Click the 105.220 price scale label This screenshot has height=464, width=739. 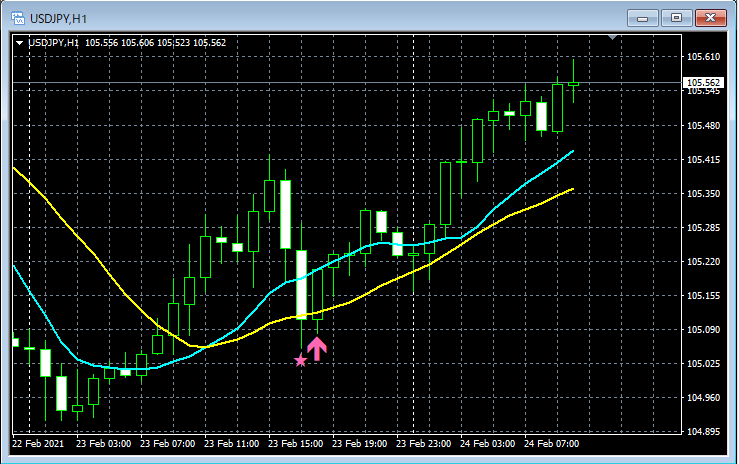pos(704,262)
